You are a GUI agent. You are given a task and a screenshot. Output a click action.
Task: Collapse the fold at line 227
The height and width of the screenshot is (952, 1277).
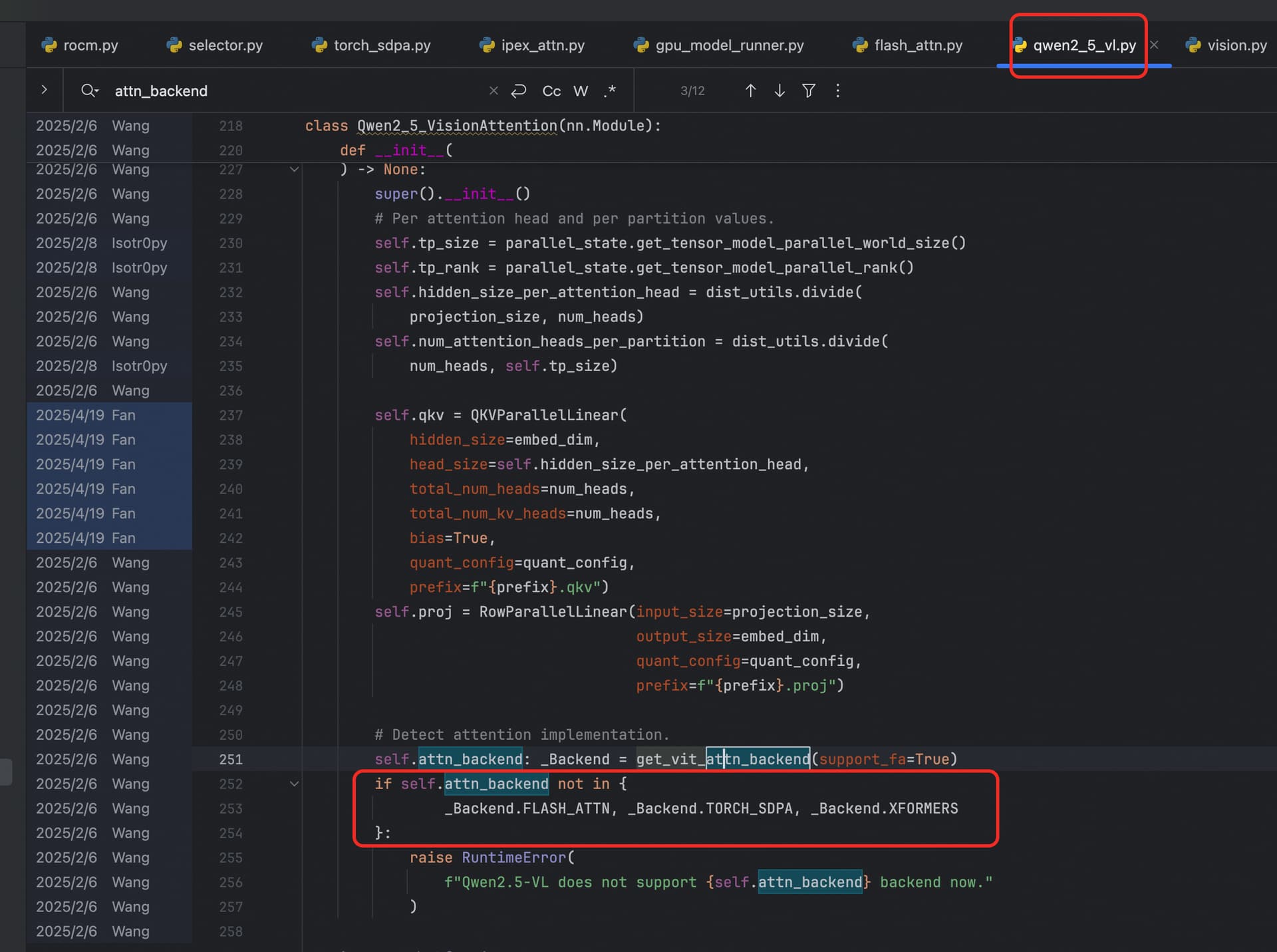tap(294, 170)
